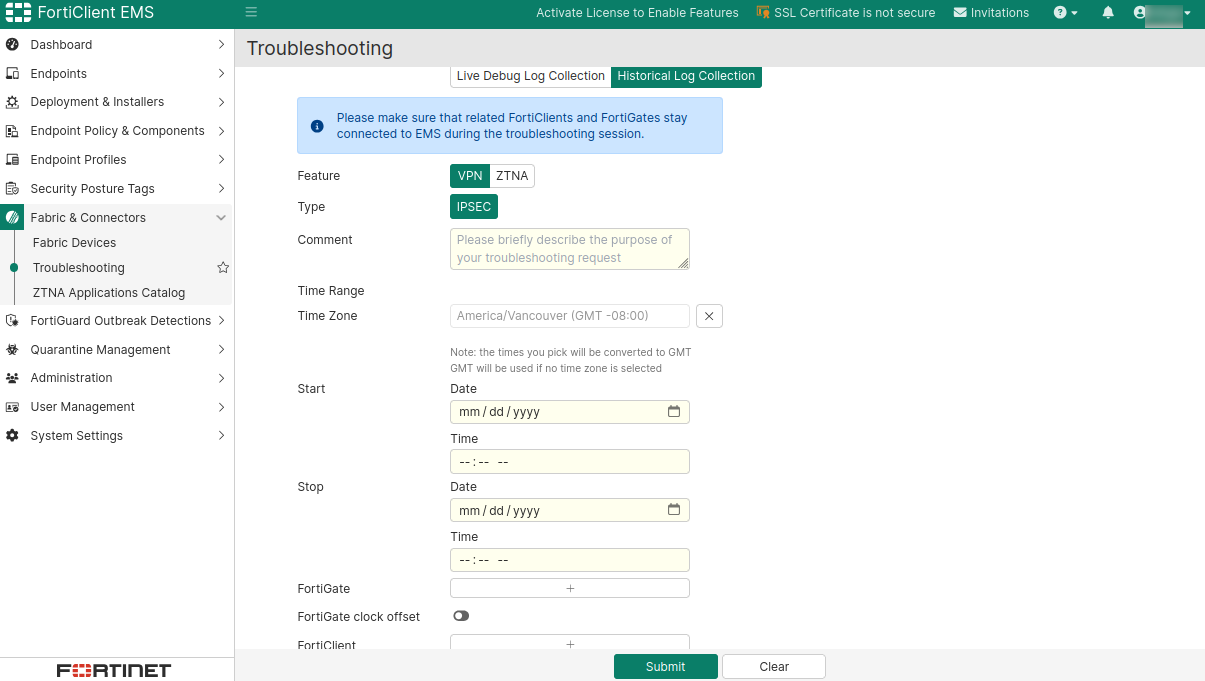Click the System Settings gear icon
1205x681 pixels.
pyautogui.click(x=12, y=436)
